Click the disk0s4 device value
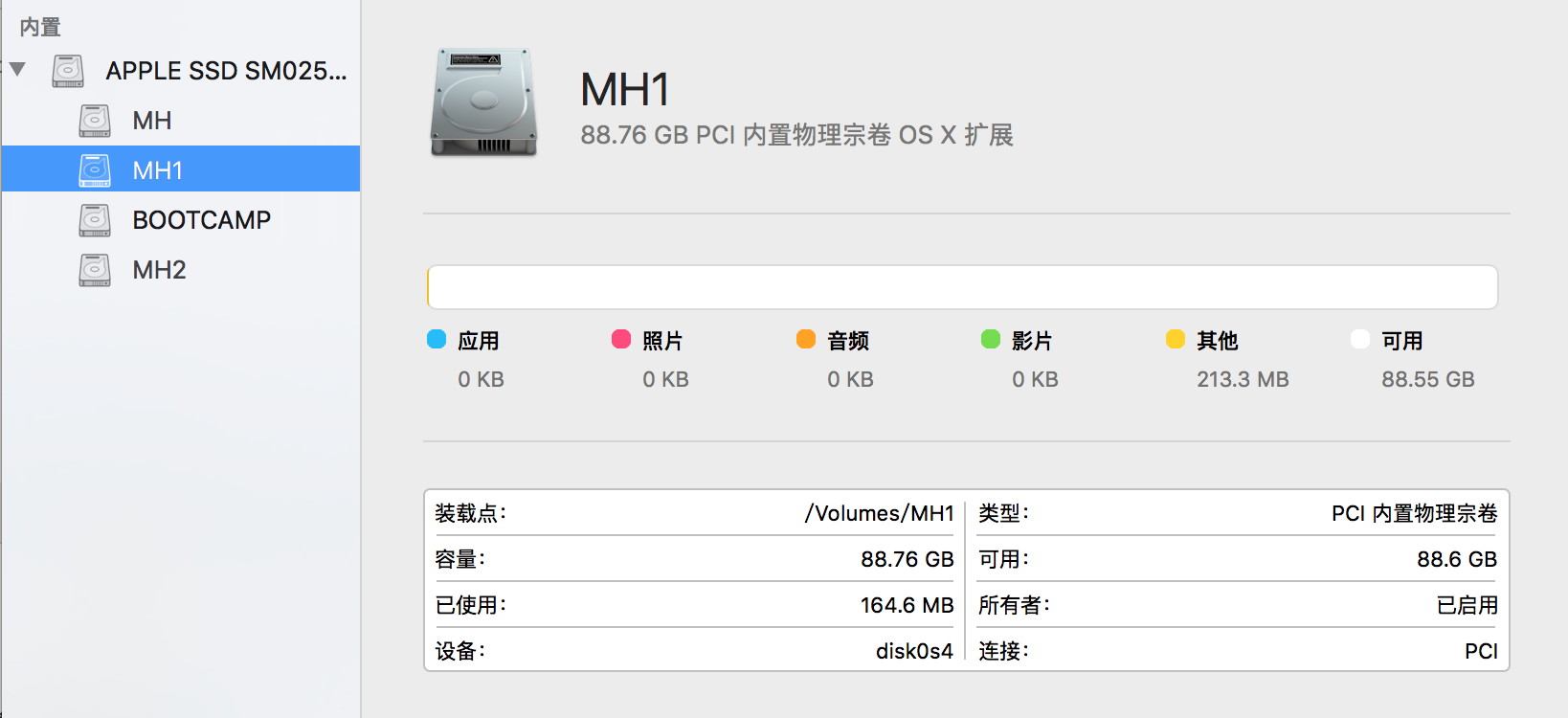Image resolution: width=1568 pixels, height=718 pixels. point(914,651)
